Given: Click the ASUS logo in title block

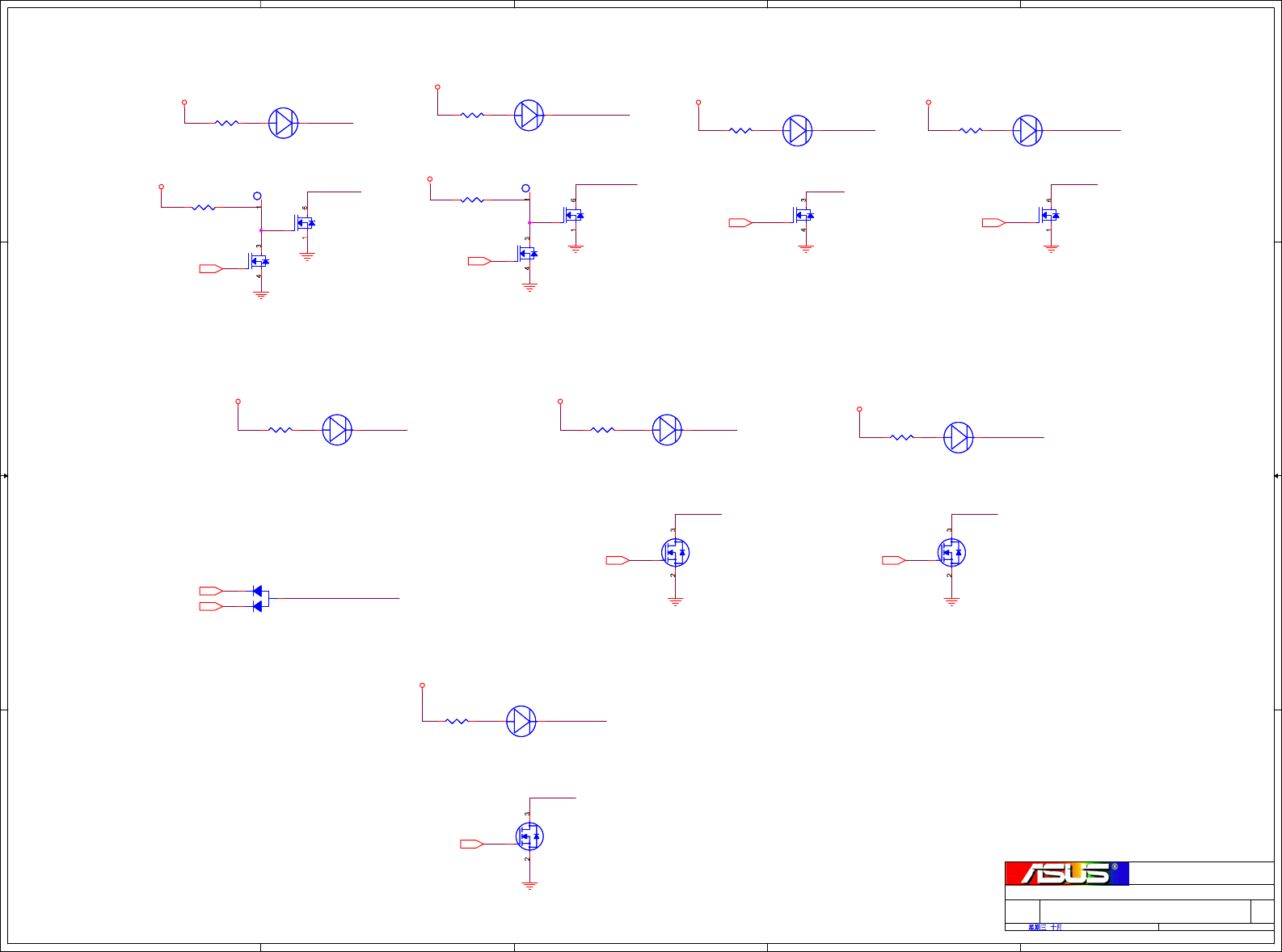Looking at the screenshot, I should coord(1067,874).
